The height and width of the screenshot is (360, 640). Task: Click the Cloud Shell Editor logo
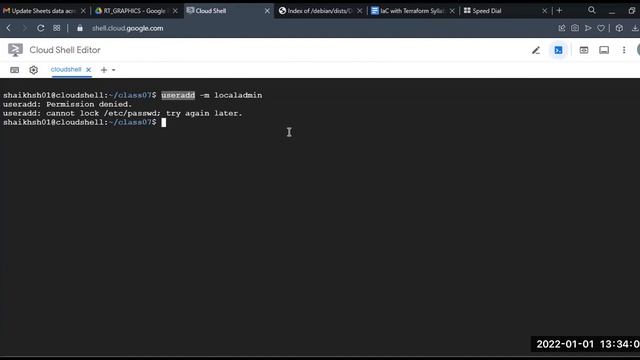point(16,50)
